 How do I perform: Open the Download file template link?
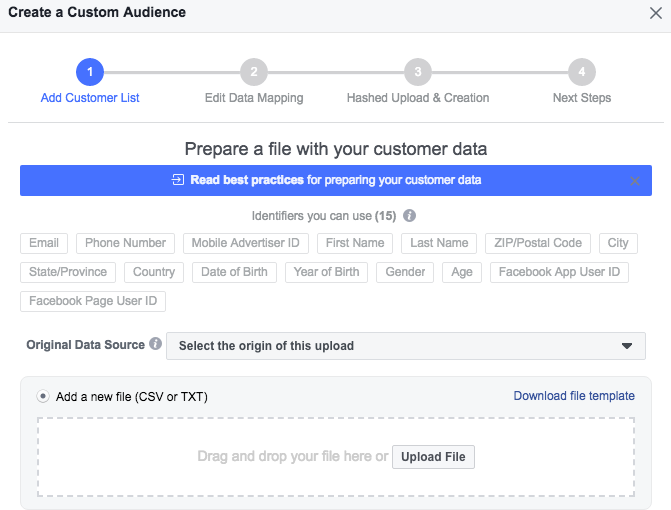pyautogui.click(x=574, y=396)
